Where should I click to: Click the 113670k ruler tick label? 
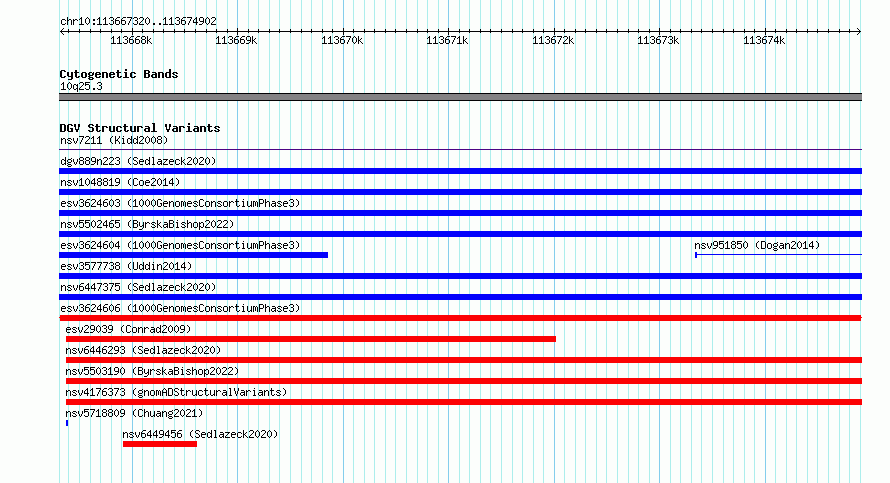[x=342, y=41]
